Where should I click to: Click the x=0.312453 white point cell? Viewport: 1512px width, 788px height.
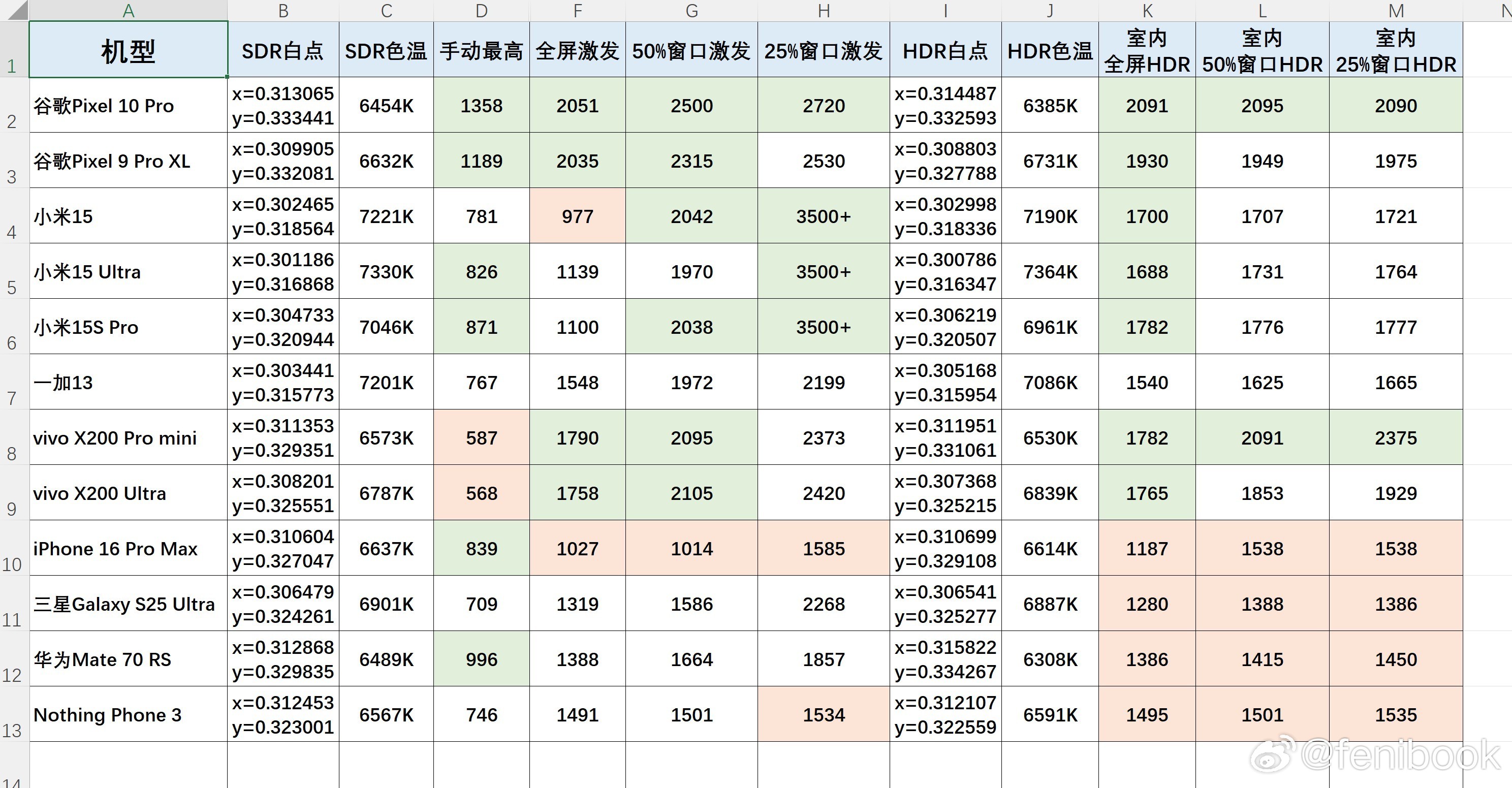[x=283, y=714]
